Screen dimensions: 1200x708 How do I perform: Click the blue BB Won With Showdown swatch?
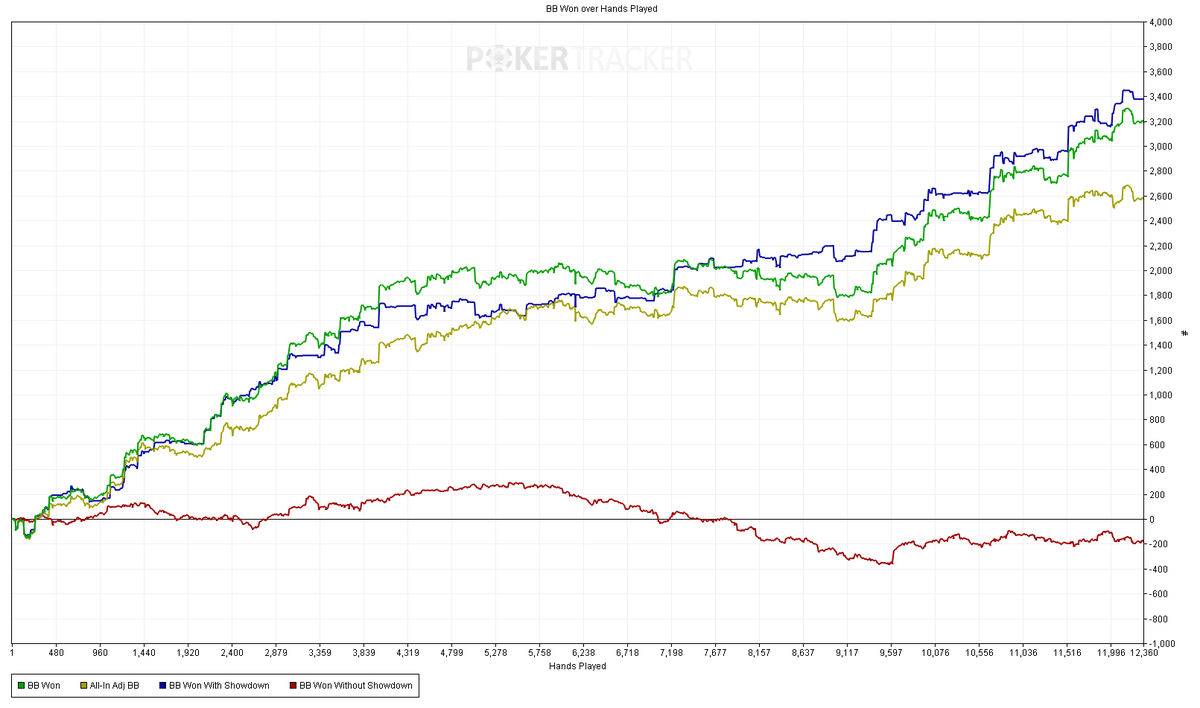coord(163,686)
